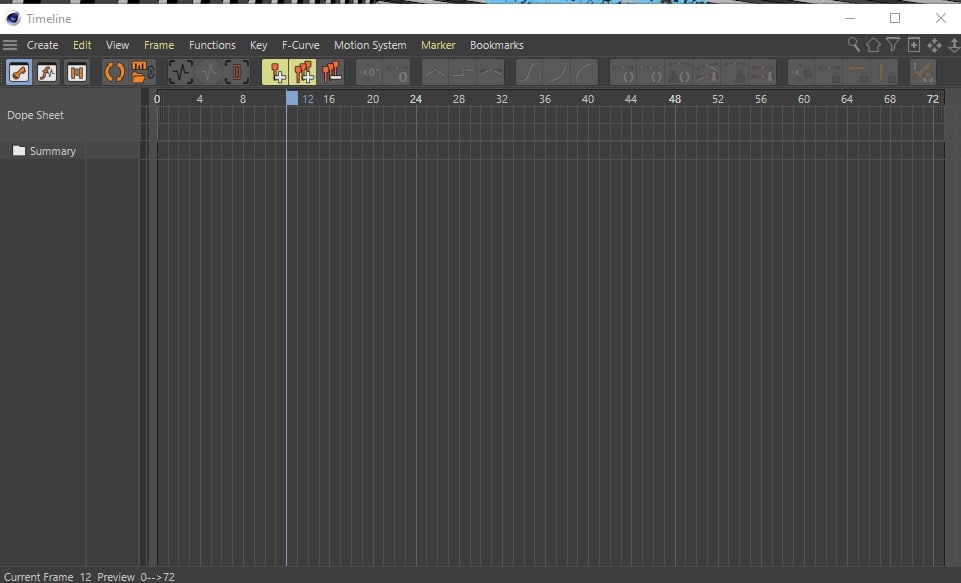Open the Functions menu
The image size is (961, 583).
(x=212, y=45)
